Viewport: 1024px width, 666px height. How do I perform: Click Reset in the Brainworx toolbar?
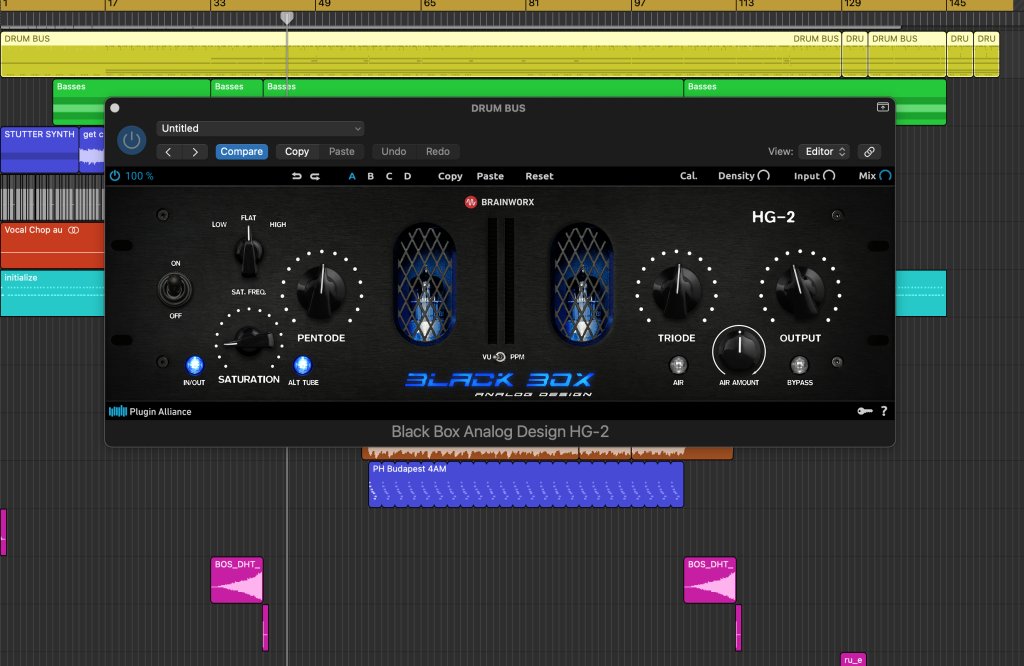539,176
